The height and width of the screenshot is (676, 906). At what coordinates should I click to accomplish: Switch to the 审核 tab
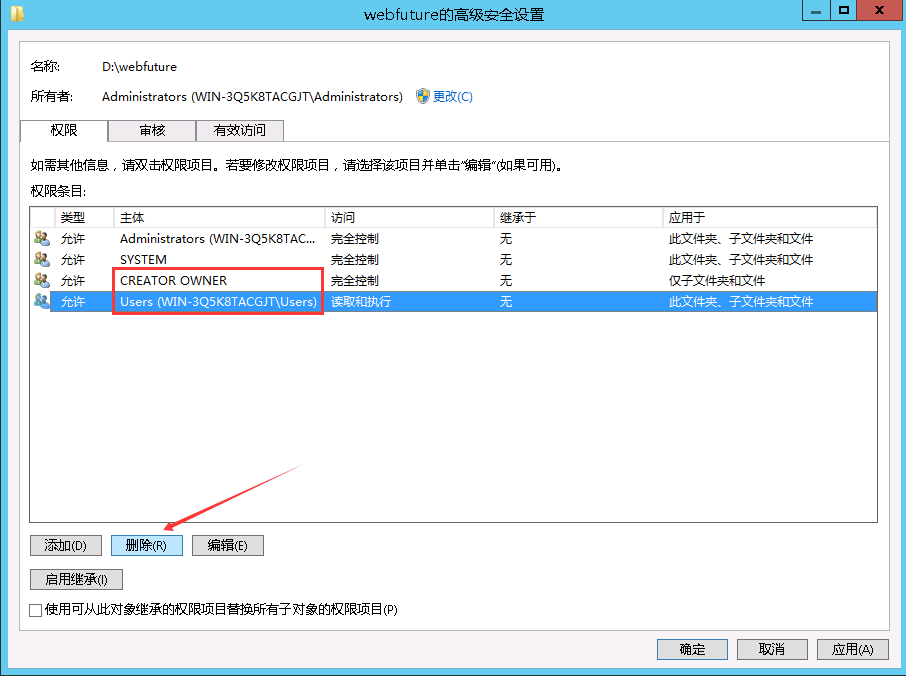pos(152,131)
